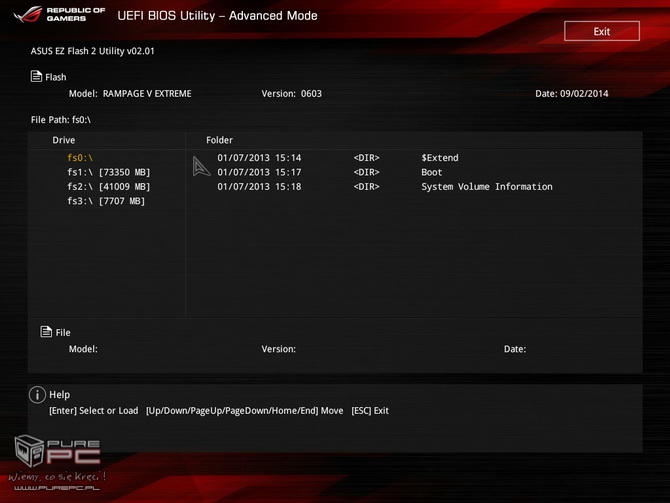Screen dimensions: 670x503
Task: Click the <DIR> tag in the $Extend row
Action: (x=366, y=158)
